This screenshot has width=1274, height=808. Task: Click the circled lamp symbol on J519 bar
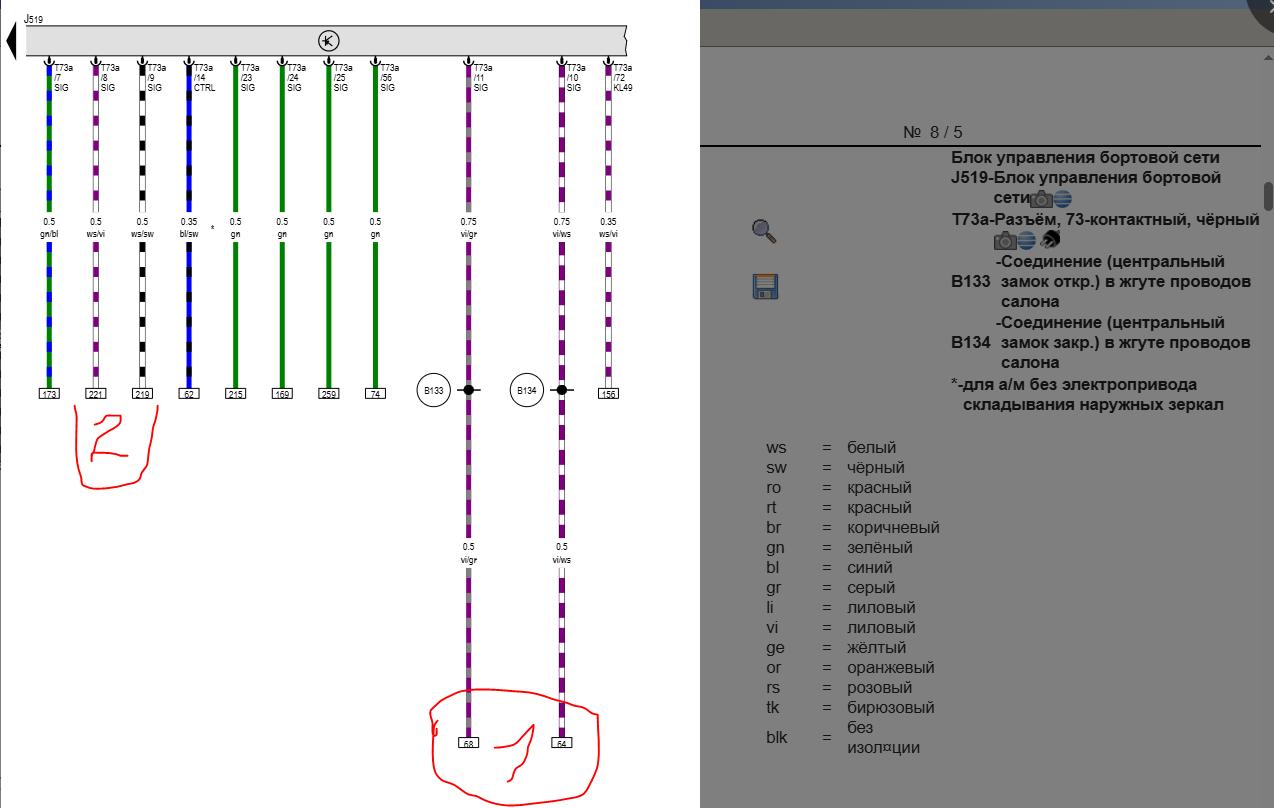coord(329,41)
